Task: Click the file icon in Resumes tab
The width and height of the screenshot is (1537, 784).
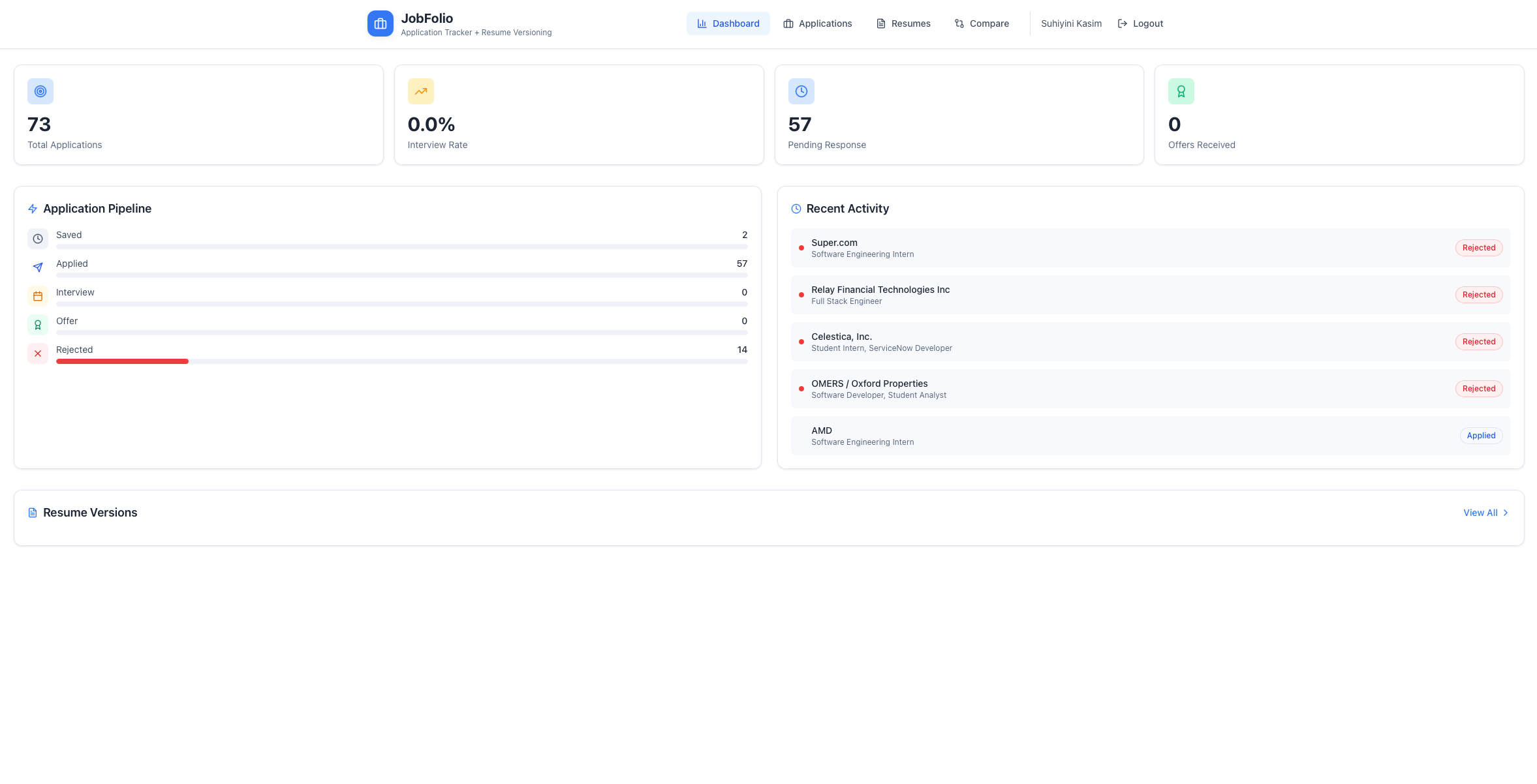Action: click(881, 23)
